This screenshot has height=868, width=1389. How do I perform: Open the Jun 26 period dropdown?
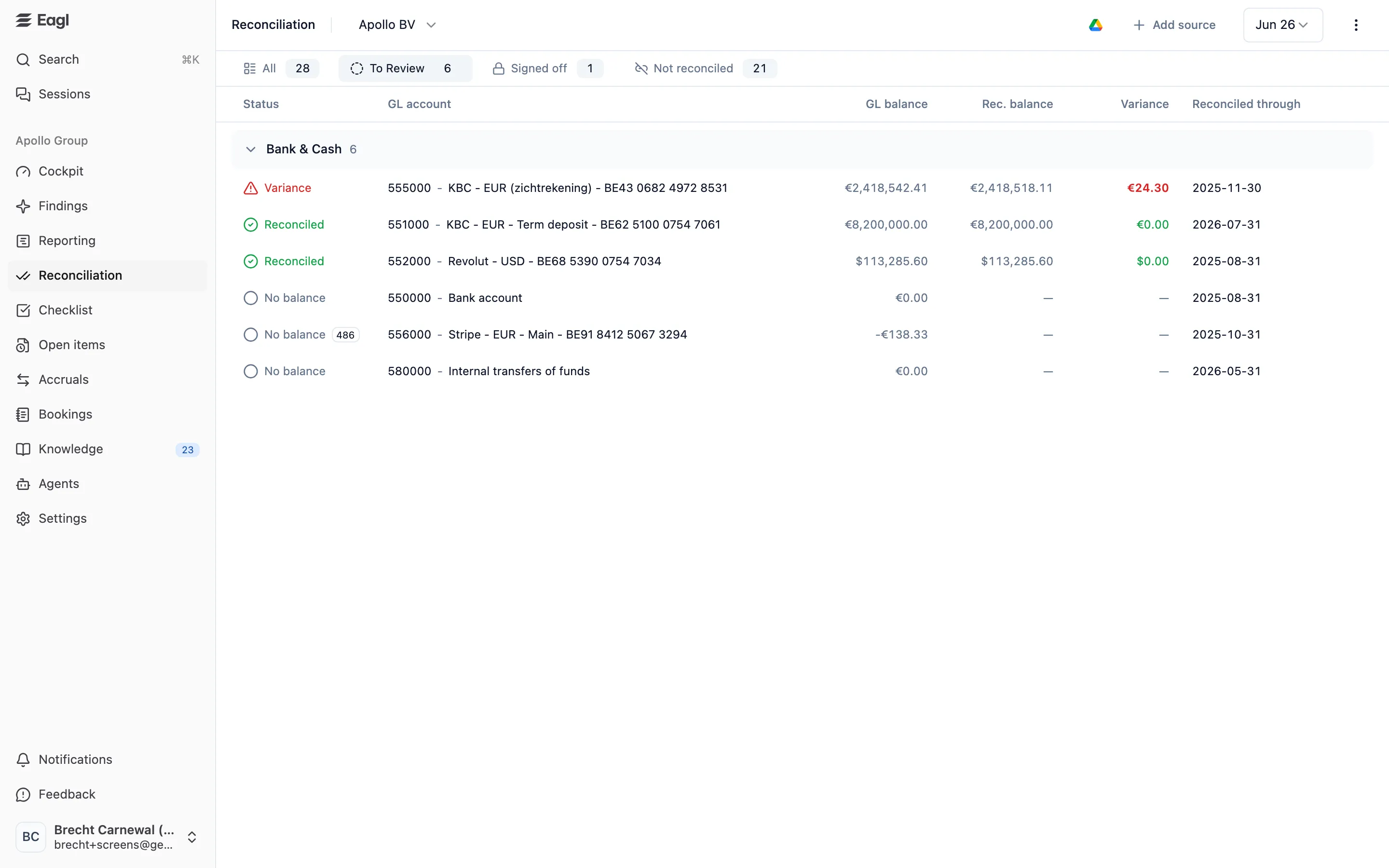pyautogui.click(x=1283, y=25)
